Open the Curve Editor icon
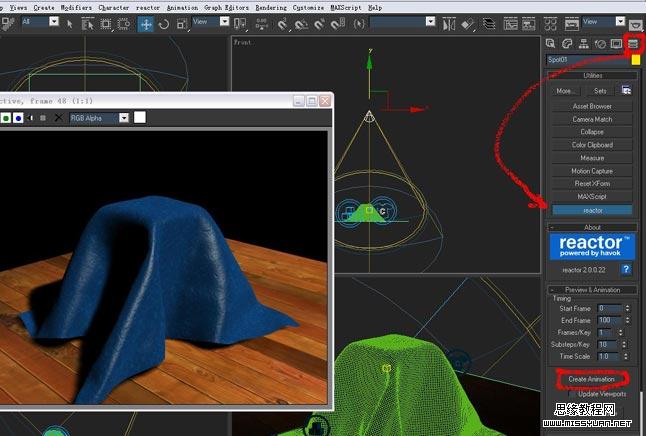Image resolution: width=646 pixels, height=436 pixels. [x=510, y=24]
